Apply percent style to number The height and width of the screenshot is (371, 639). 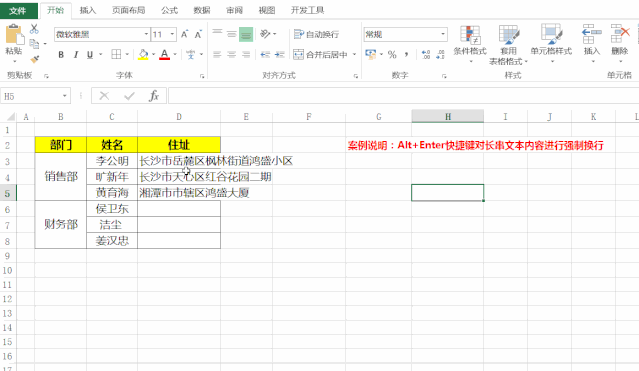click(x=392, y=54)
